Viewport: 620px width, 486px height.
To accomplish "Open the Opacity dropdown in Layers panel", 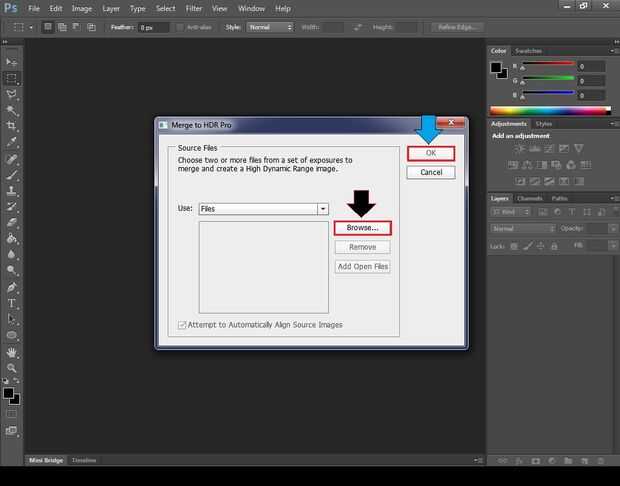I will coord(613,229).
